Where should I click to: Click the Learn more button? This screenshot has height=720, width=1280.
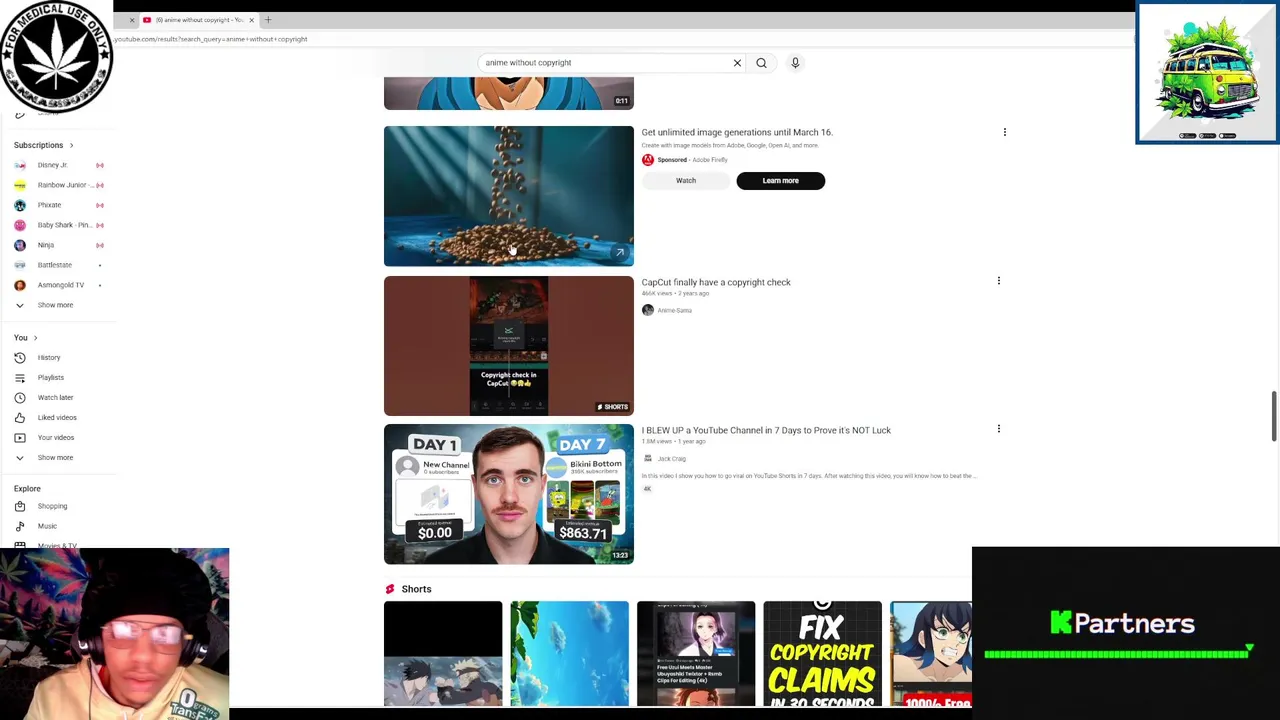click(x=781, y=181)
